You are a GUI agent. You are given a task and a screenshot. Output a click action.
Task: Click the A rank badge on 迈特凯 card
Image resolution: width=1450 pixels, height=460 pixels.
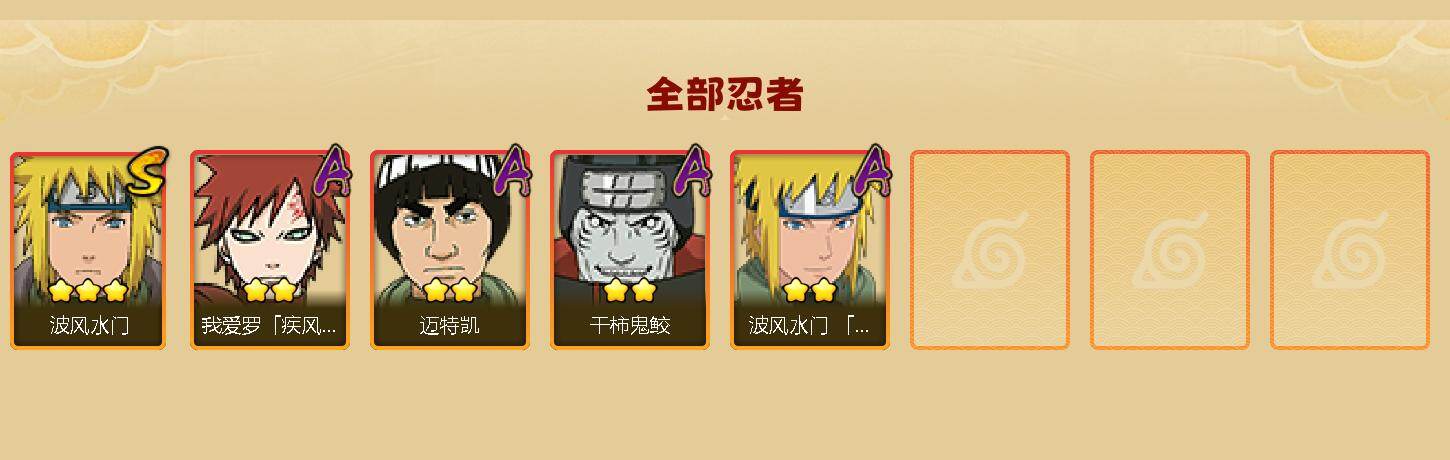[513, 171]
